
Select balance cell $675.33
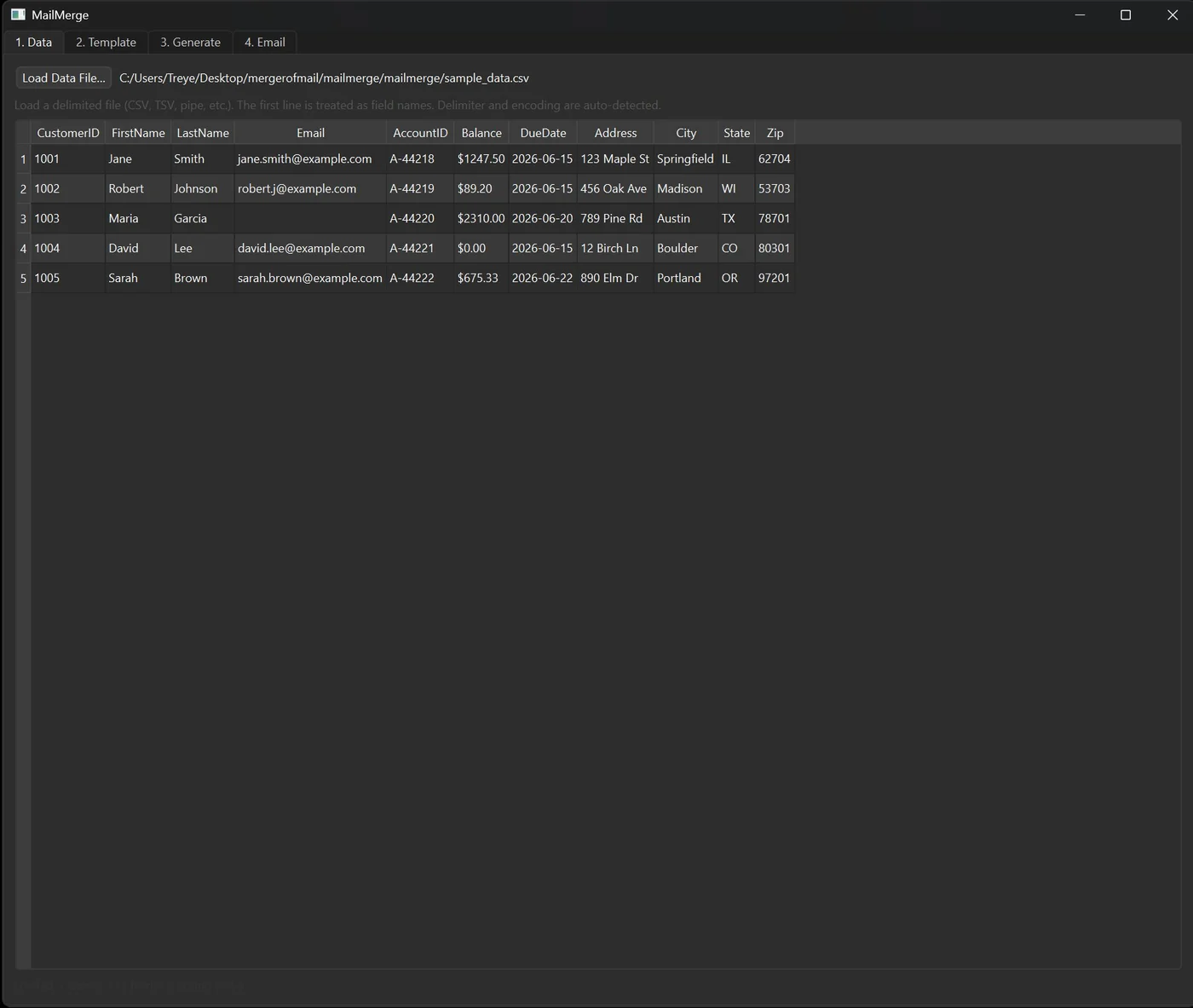pos(481,278)
